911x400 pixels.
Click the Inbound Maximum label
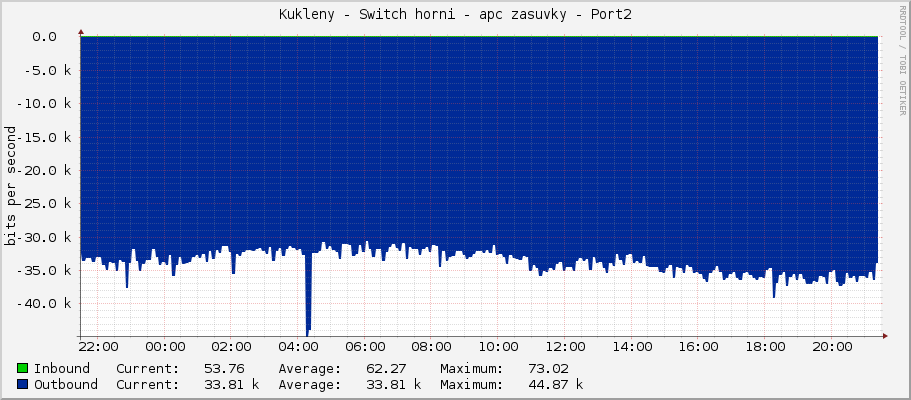click(x=471, y=369)
